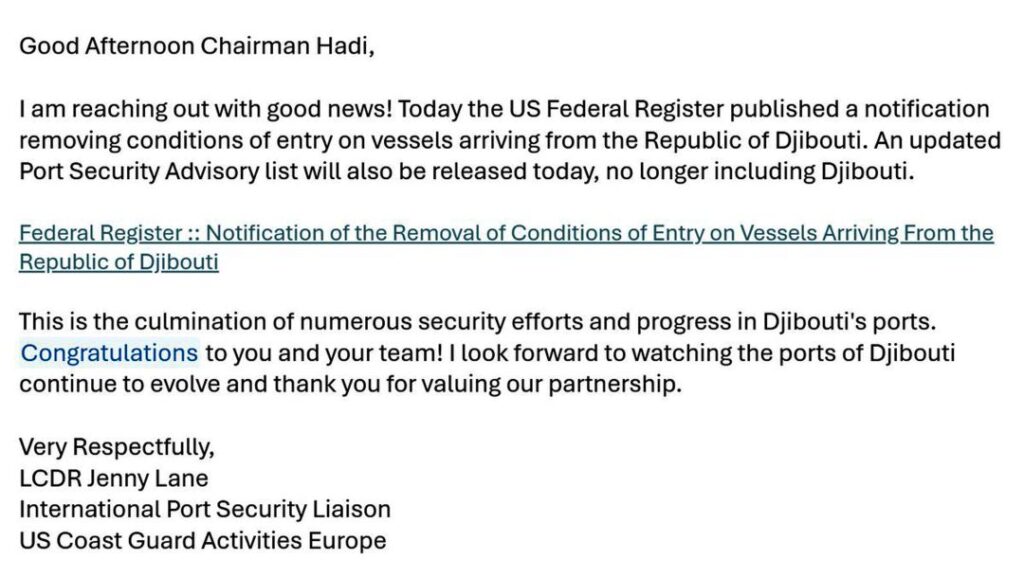
Task: Click the 'Very Respectfully,' closing line
Action: coord(117,447)
